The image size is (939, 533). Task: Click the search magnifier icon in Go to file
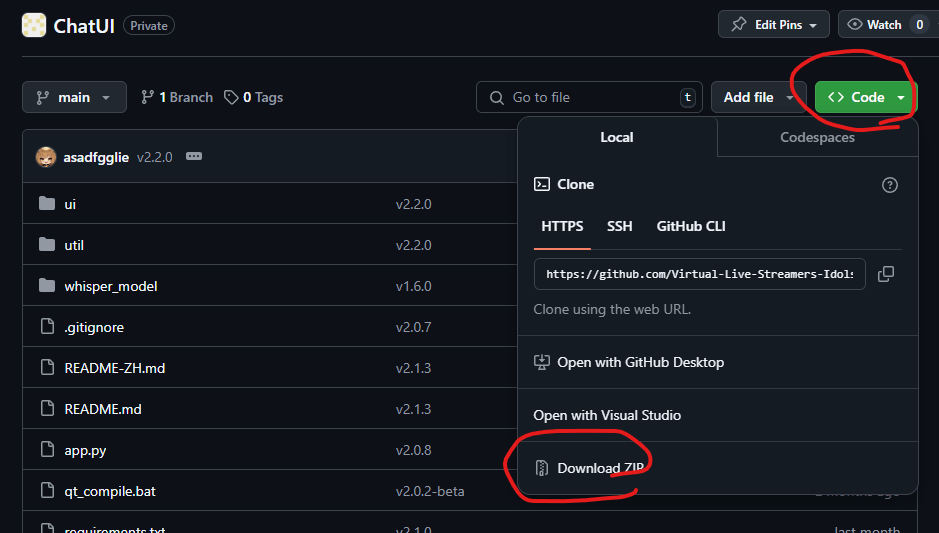point(496,98)
